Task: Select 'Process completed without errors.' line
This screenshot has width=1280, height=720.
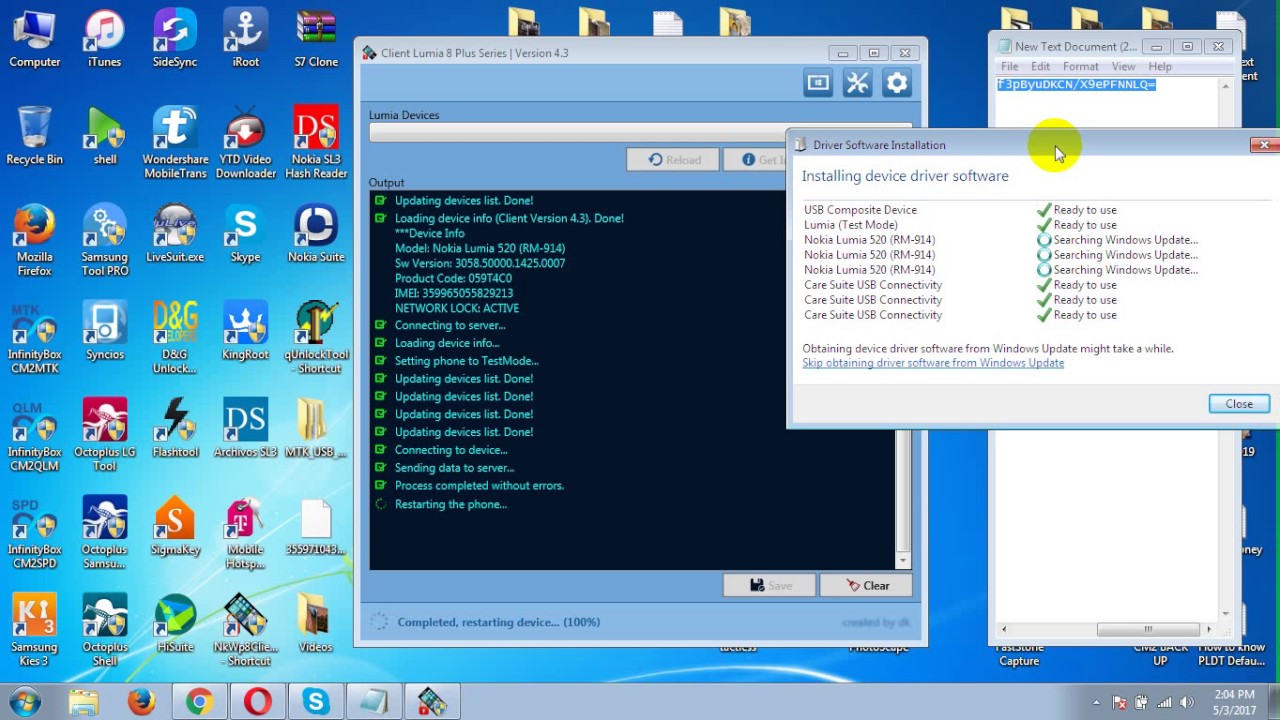Action: click(479, 486)
